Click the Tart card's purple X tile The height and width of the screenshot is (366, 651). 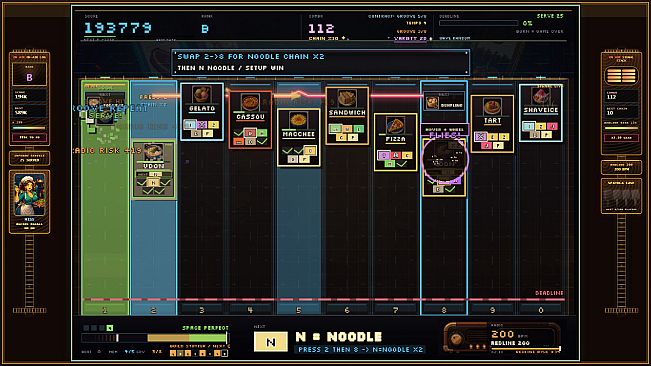[481, 137]
